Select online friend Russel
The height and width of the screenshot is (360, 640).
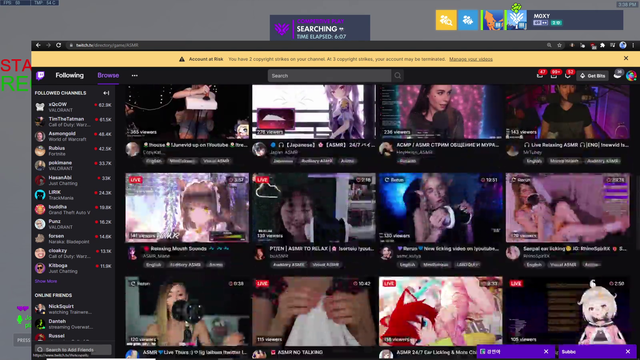(x=73, y=337)
